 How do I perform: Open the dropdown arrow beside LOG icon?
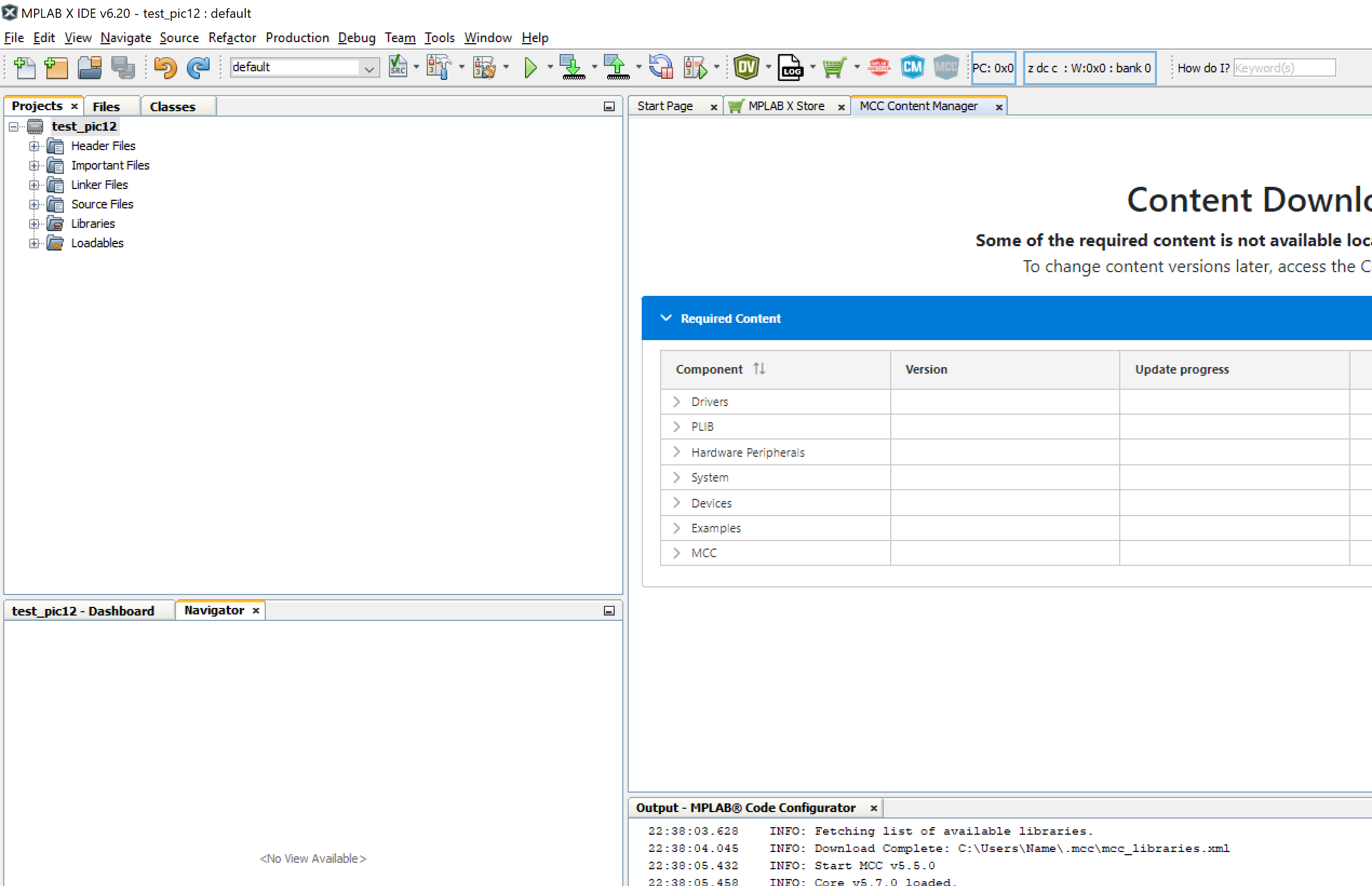click(812, 67)
